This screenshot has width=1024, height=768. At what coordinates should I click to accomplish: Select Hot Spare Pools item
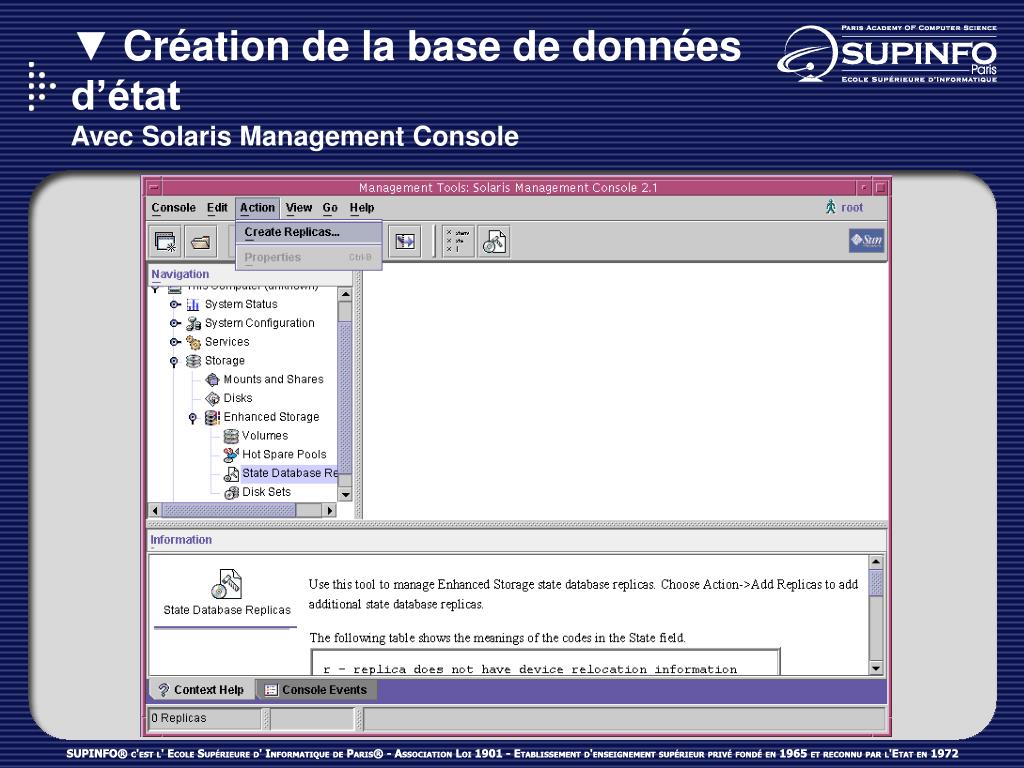click(x=284, y=455)
